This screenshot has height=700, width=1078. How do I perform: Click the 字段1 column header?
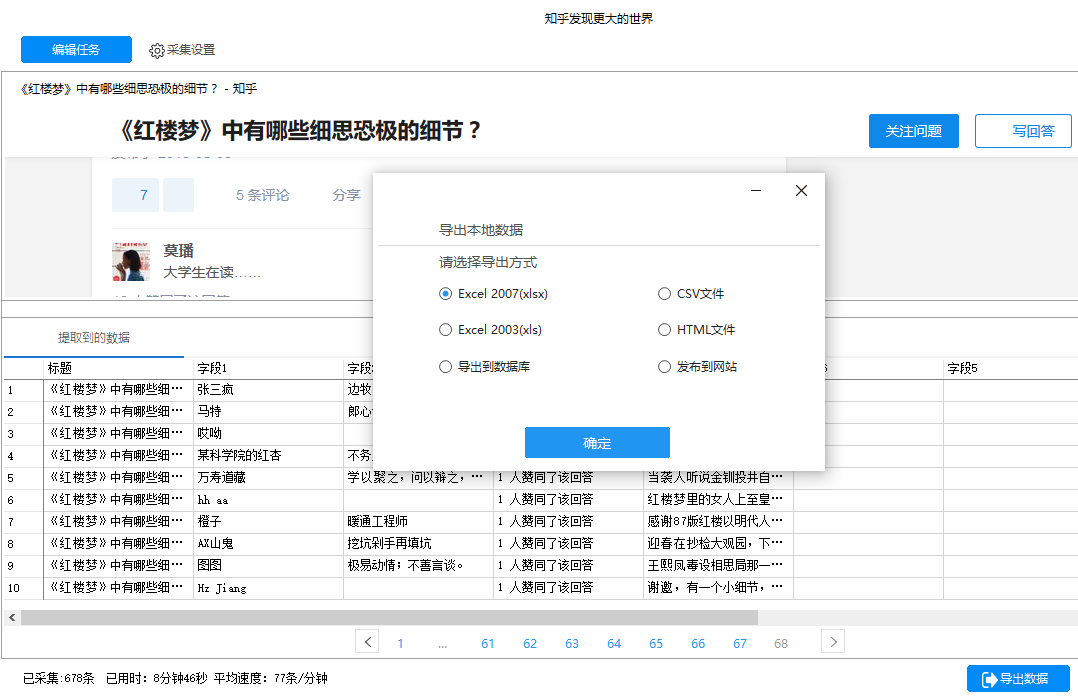coord(269,369)
